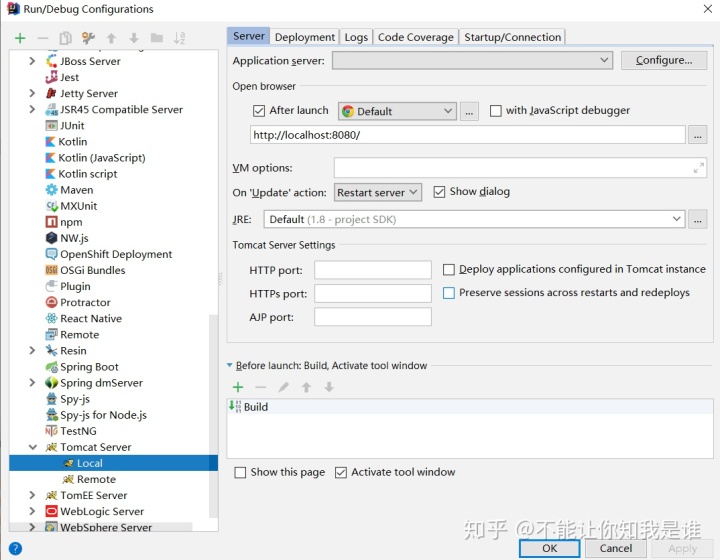This screenshot has height=560, width=720.
Task: Collapse the Before launch section triangle
Action: [x=230, y=365]
